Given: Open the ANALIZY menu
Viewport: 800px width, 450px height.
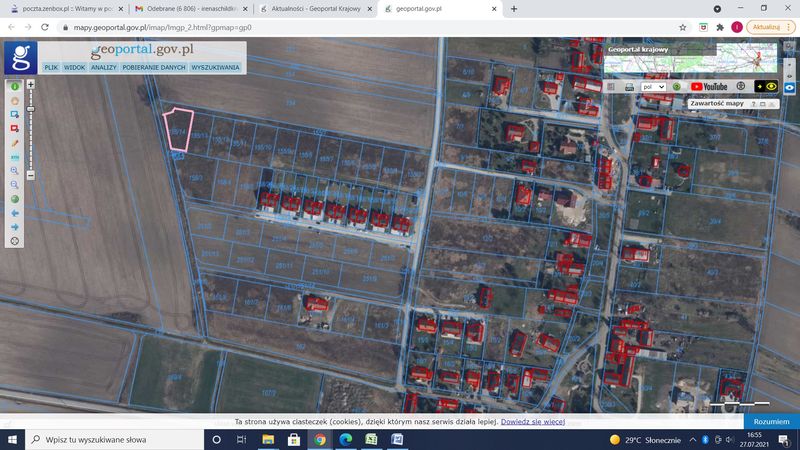Looking at the screenshot, I should [x=104, y=68].
